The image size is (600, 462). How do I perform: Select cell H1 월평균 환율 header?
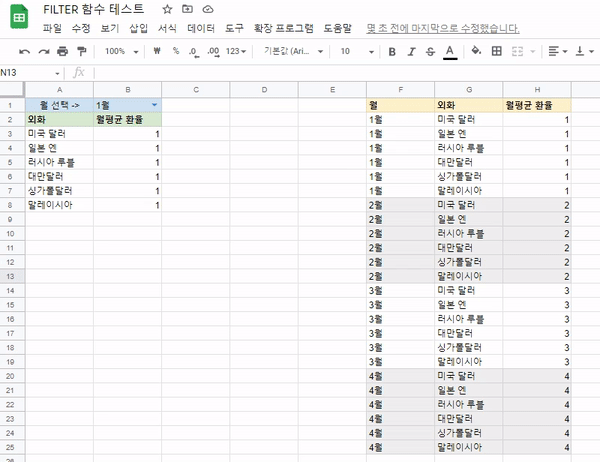point(537,105)
